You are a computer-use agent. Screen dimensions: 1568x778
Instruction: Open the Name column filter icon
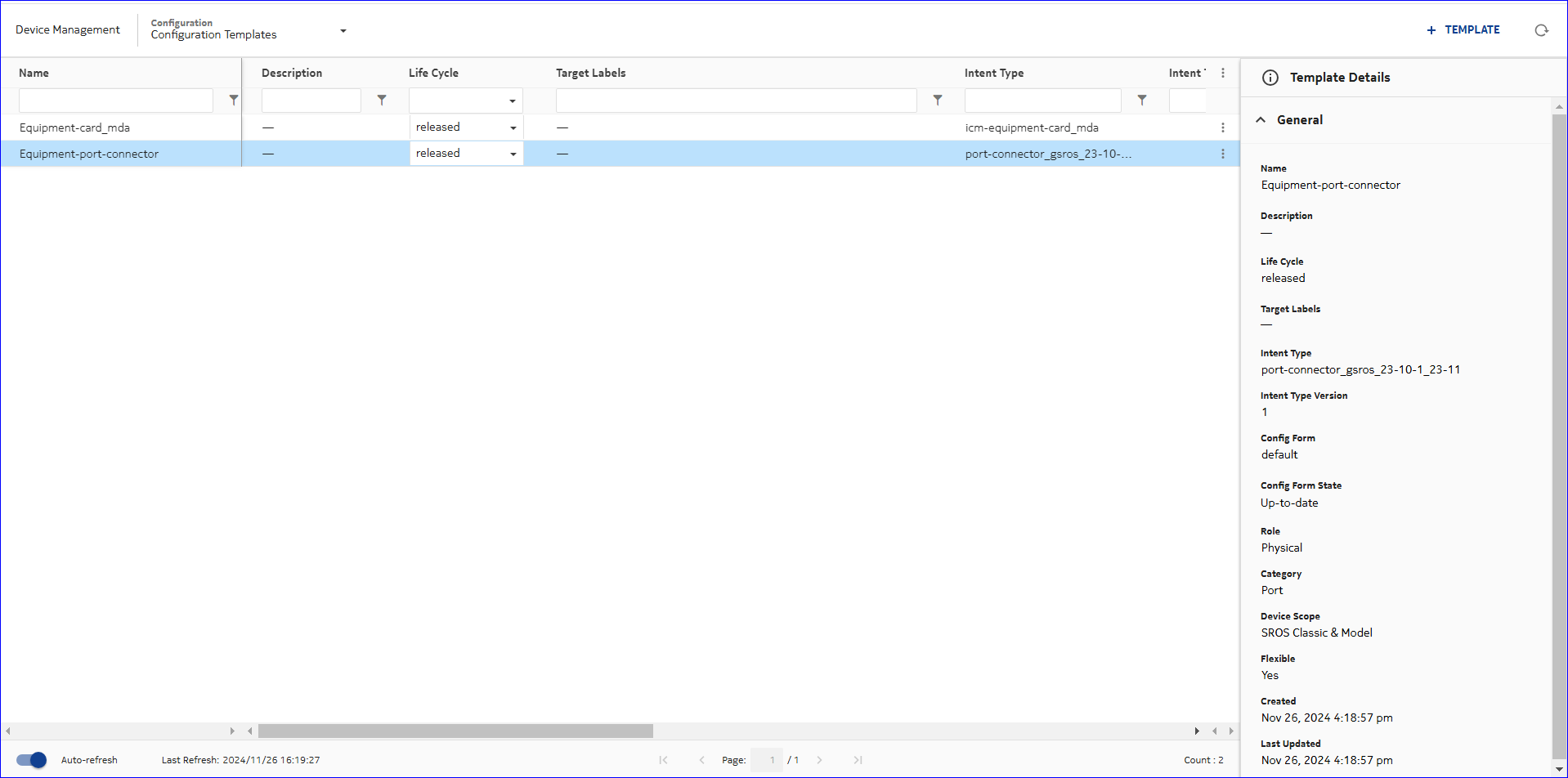(x=234, y=100)
